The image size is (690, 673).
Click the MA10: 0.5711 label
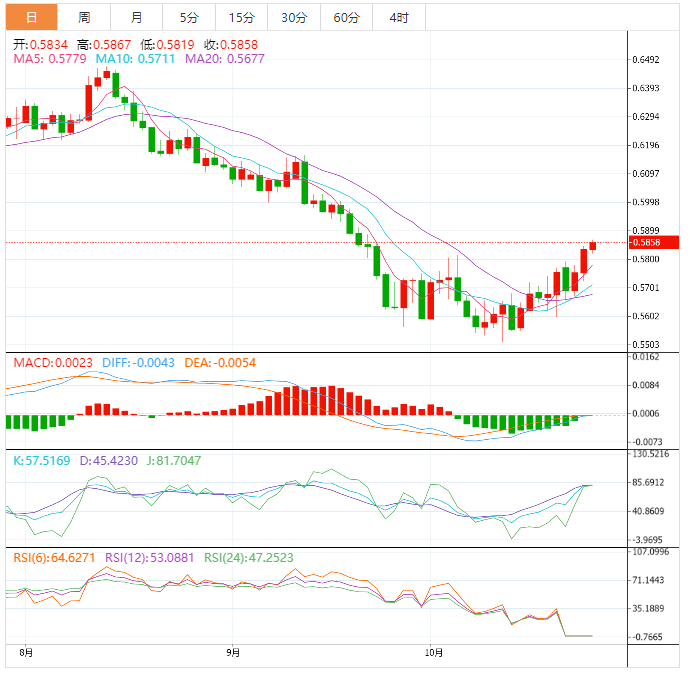(135, 59)
